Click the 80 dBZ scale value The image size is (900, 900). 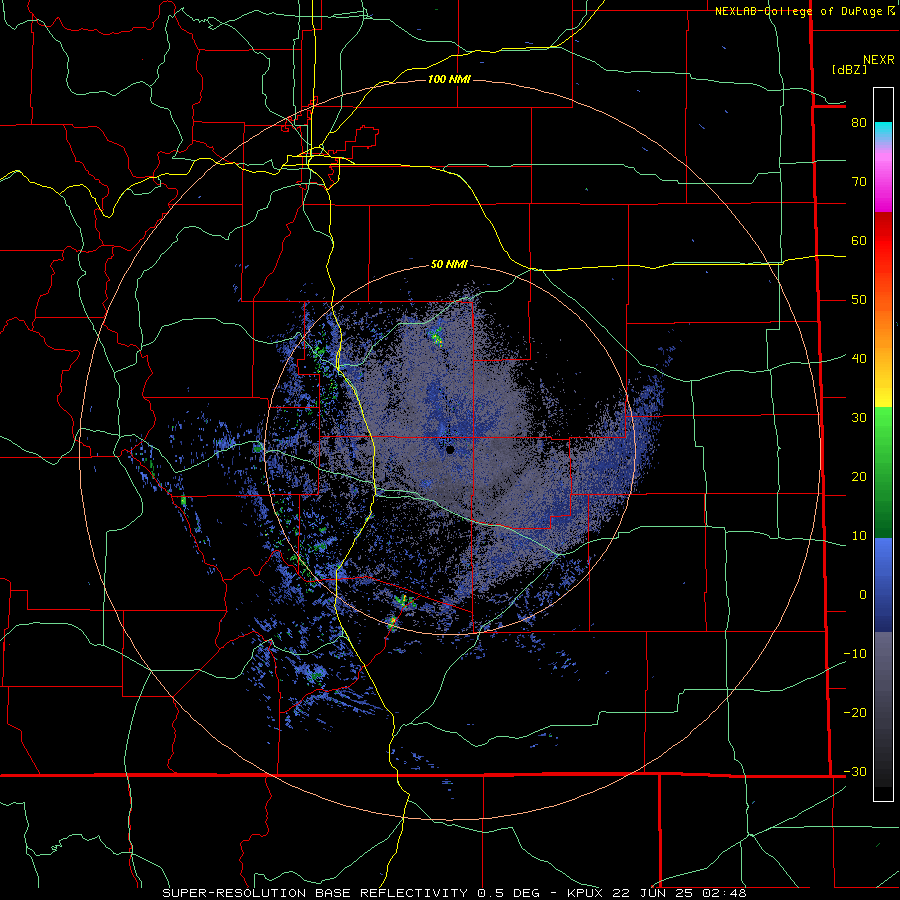click(859, 123)
